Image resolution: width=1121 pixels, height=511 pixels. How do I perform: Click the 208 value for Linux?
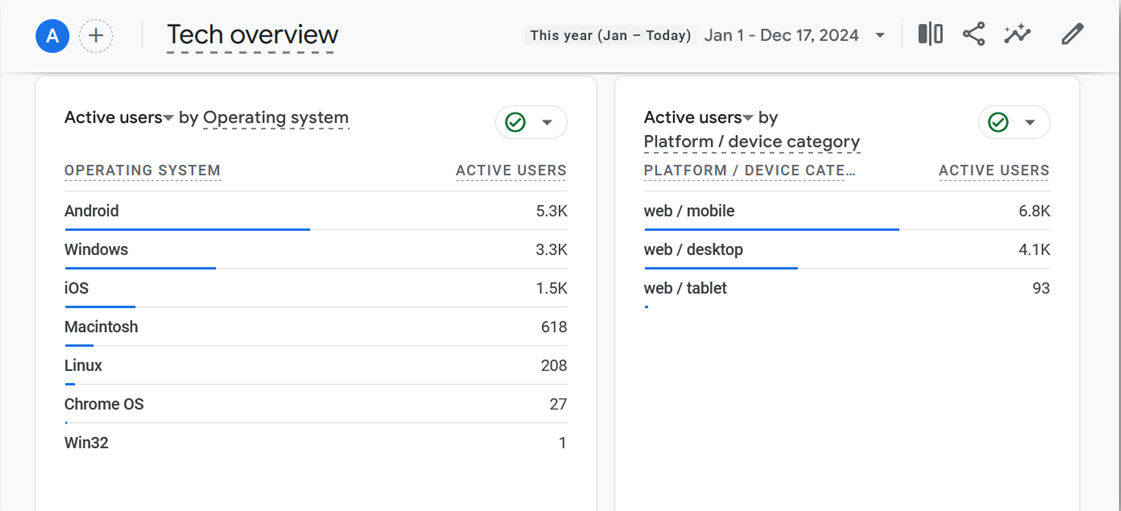[554, 366]
